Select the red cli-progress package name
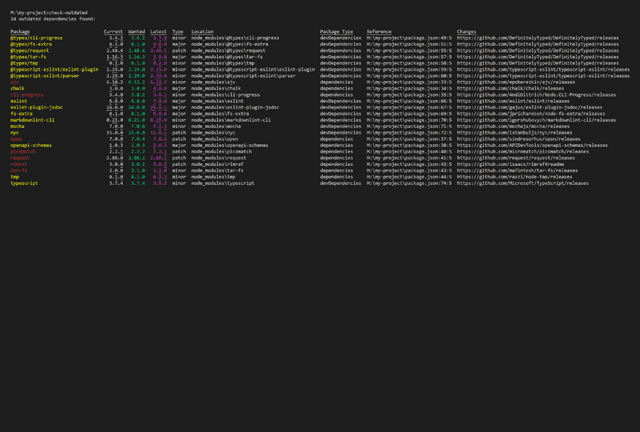The width and height of the screenshot is (640, 432). (27, 95)
